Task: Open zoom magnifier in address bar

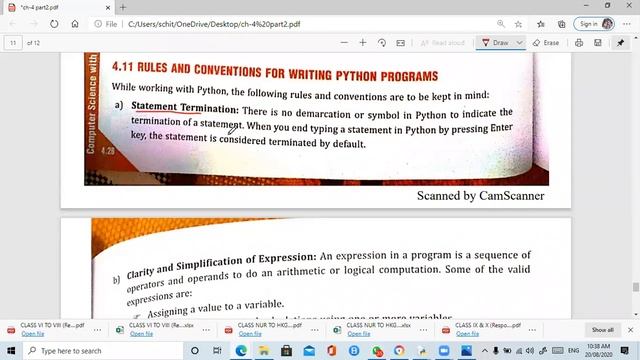Action: [x=501, y=24]
